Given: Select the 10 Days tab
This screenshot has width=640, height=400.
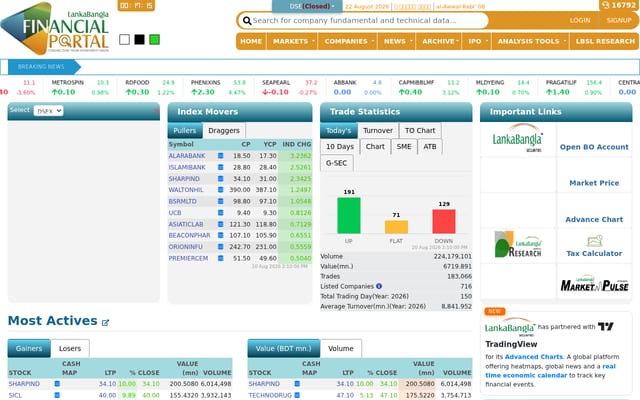Looking at the screenshot, I should pos(340,147).
